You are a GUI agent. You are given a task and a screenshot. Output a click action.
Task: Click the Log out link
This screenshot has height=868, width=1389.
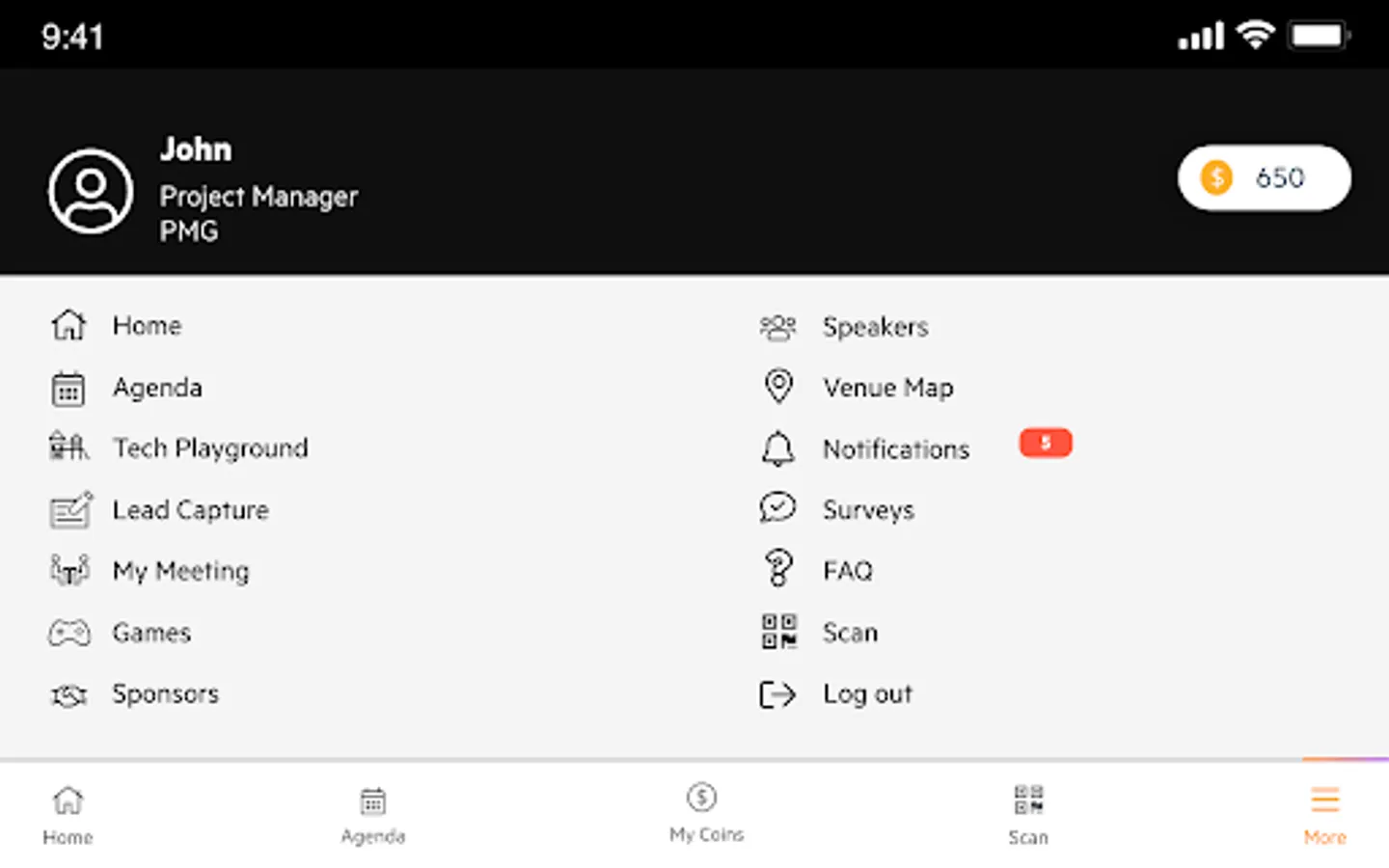[x=866, y=694]
